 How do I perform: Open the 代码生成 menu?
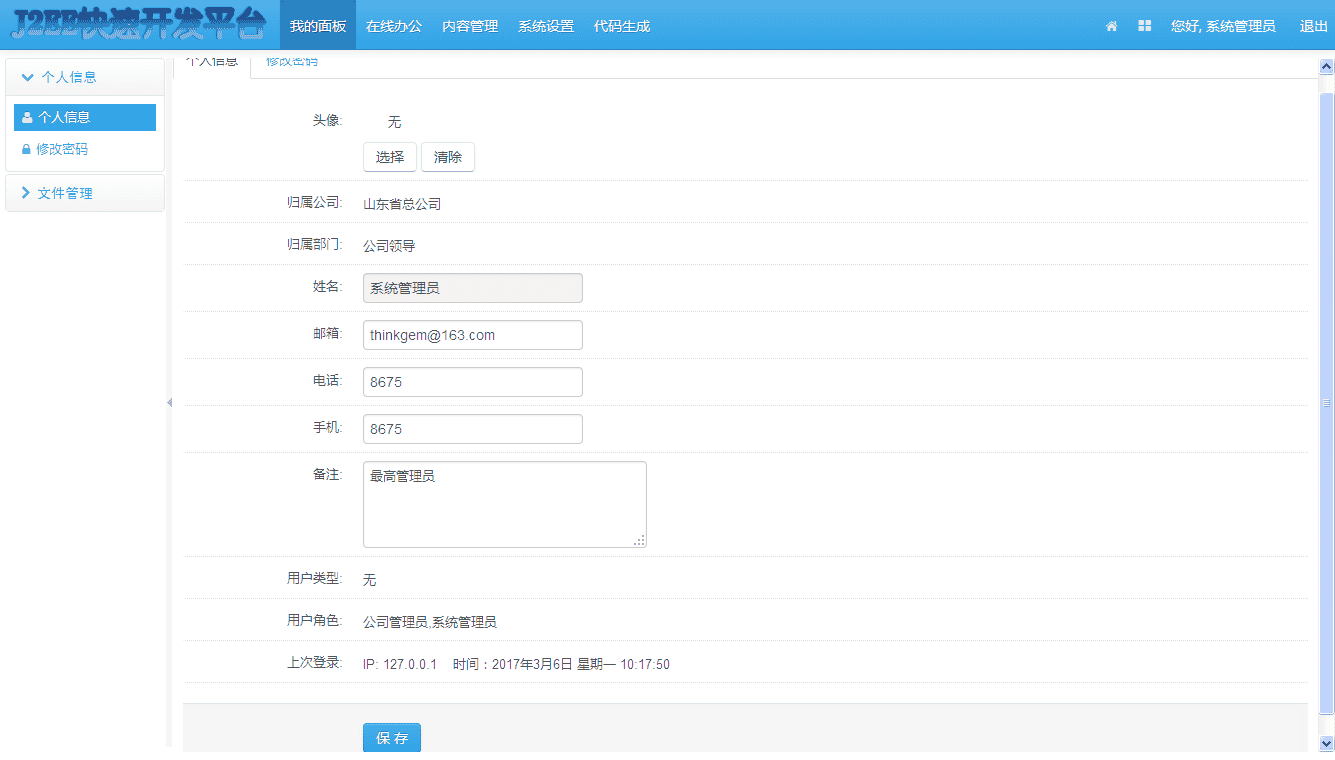click(622, 26)
